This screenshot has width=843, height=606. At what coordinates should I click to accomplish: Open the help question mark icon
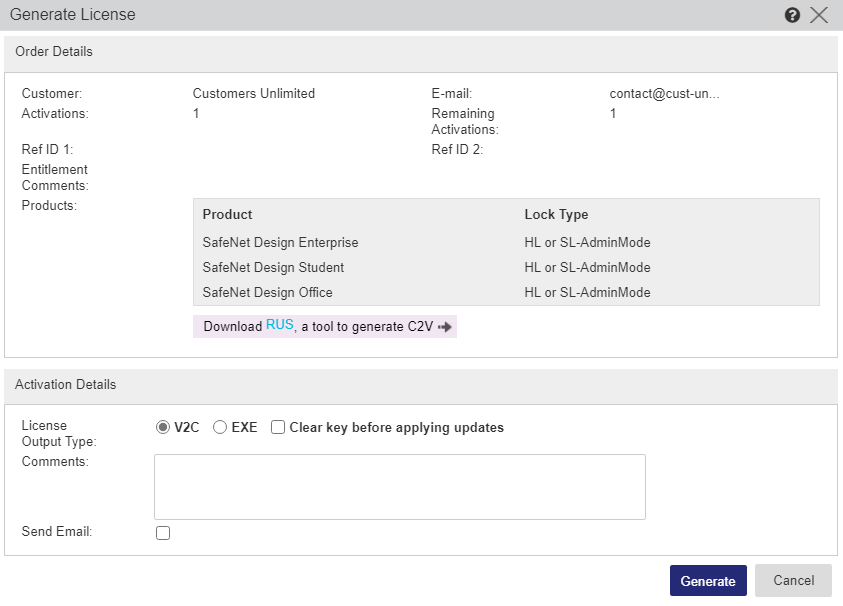(792, 15)
